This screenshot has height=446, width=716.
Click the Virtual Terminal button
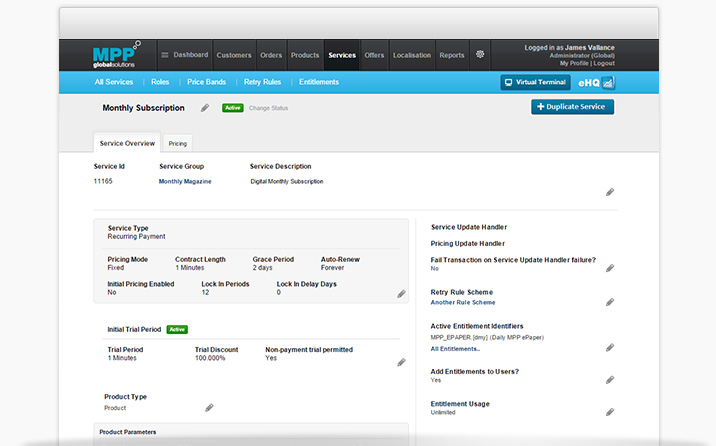(535, 82)
